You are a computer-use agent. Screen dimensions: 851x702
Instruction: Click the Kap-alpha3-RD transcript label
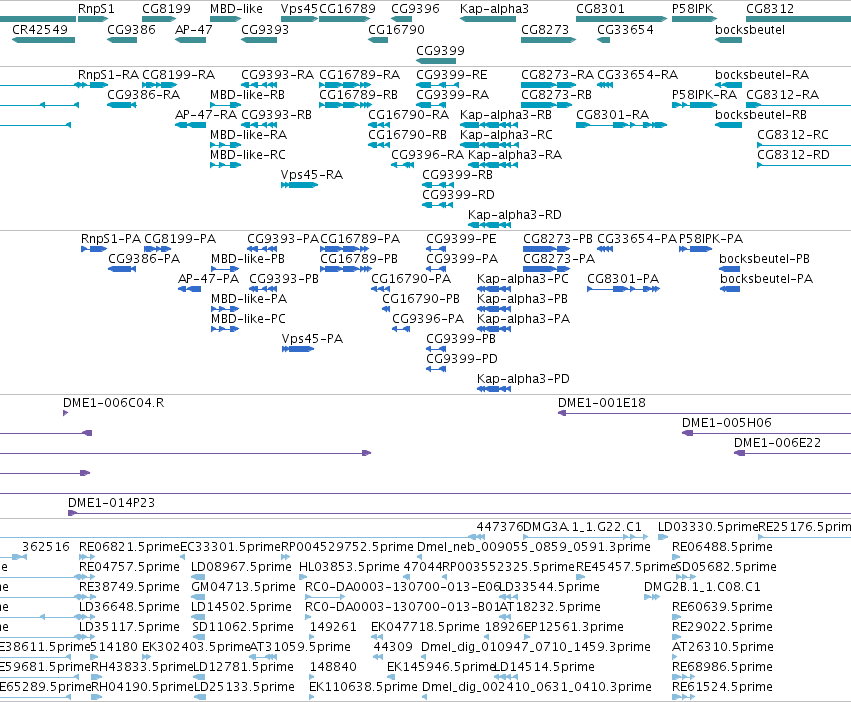point(515,214)
